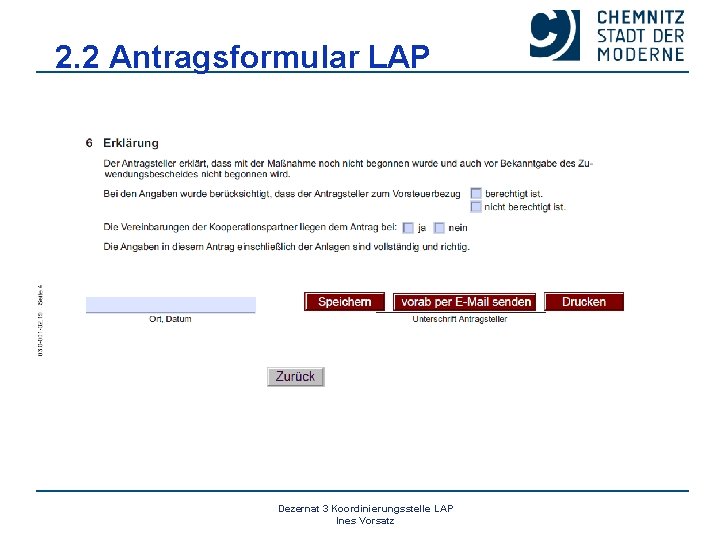Click 'vorab per E-Mail senden' button
720x540 pixels.
[465, 302]
